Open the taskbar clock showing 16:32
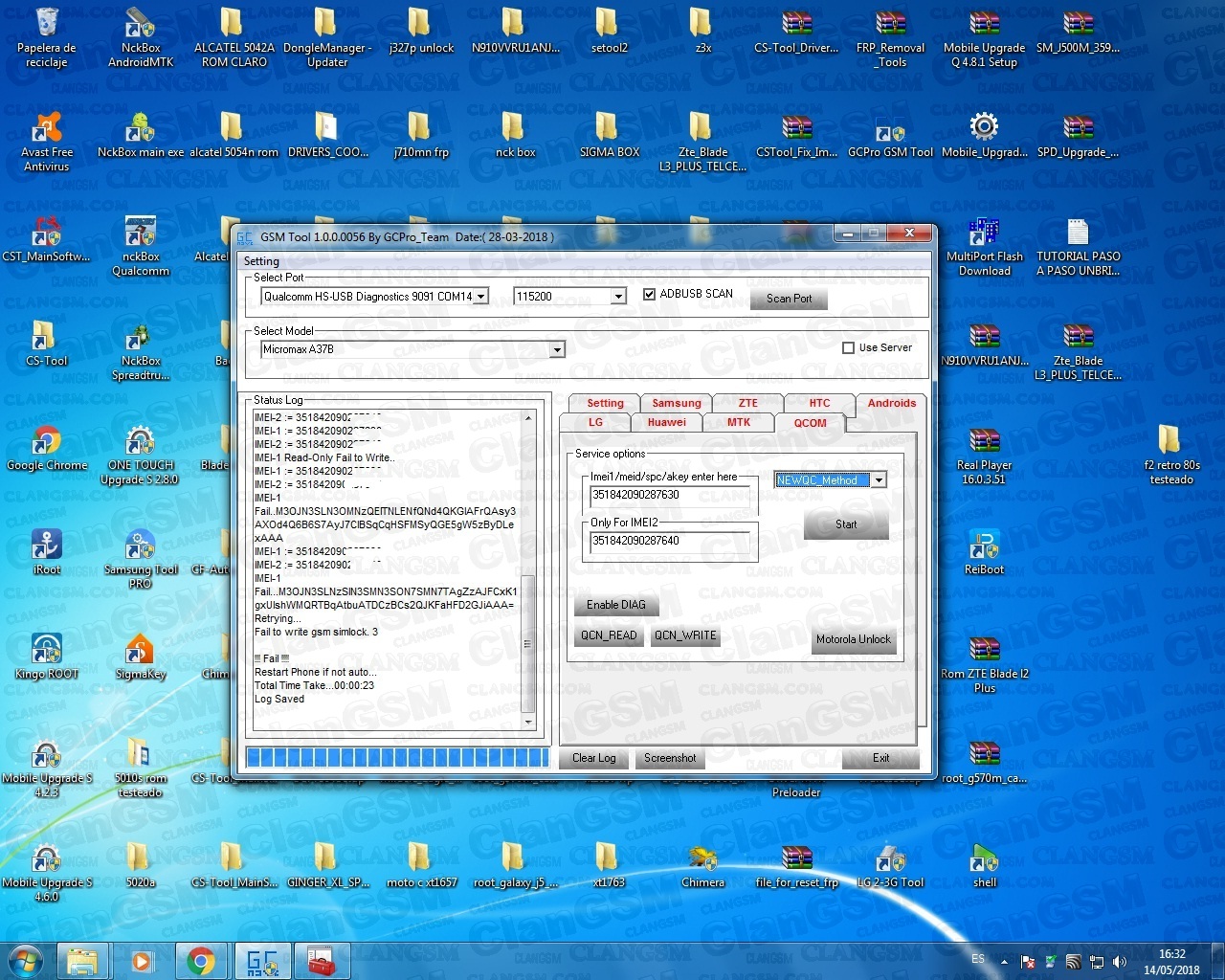Viewport: 1225px width, 980px height. click(1171, 961)
